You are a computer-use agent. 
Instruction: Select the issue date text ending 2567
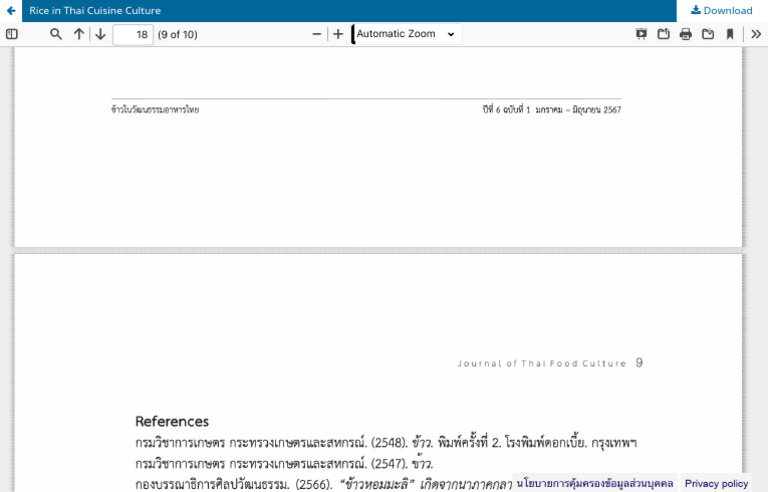coord(552,110)
